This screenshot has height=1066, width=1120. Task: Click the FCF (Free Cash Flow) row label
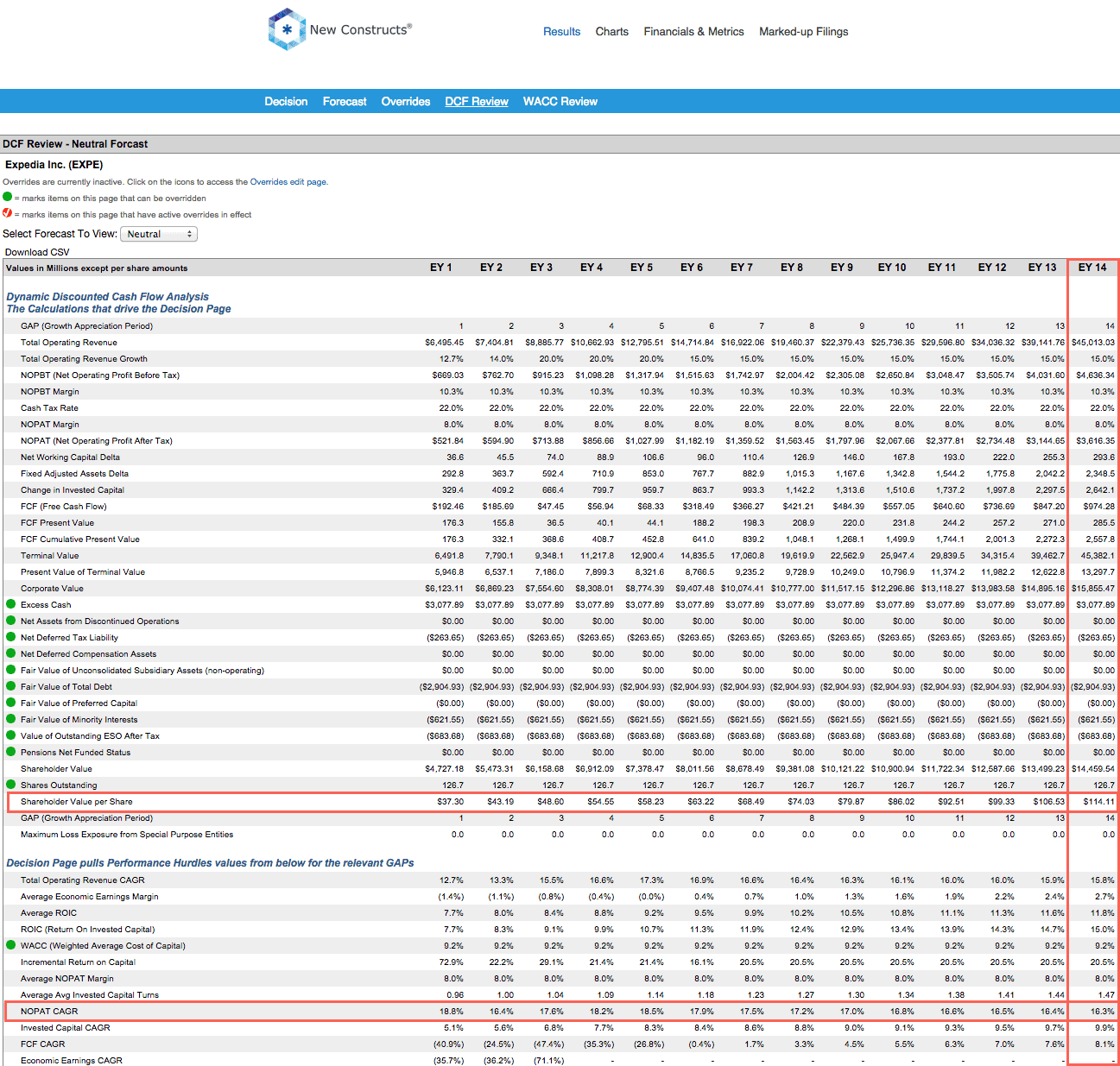click(64, 507)
